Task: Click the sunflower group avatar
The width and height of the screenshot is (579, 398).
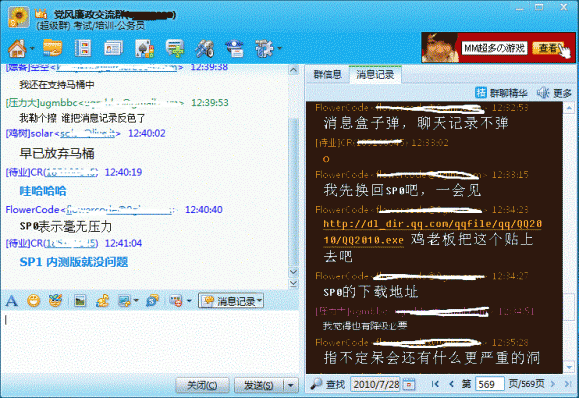Action: tap(18, 17)
